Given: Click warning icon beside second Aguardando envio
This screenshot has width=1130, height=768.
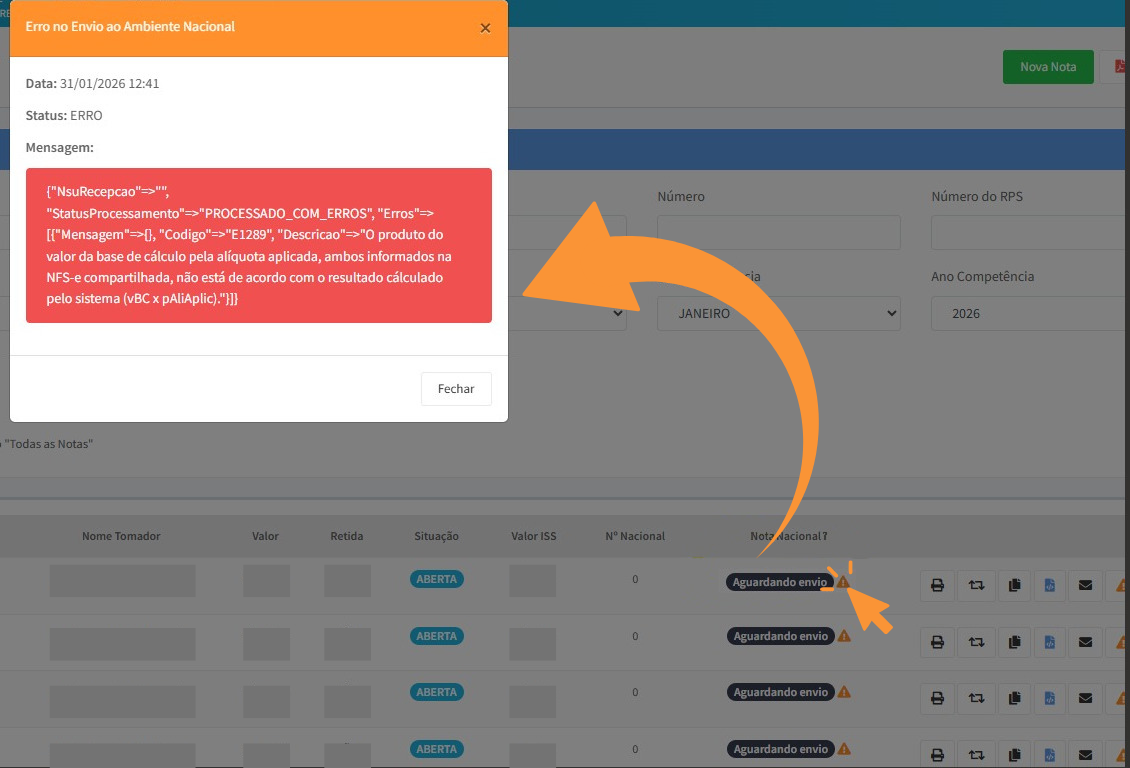Looking at the screenshot, I should (844, 636).
